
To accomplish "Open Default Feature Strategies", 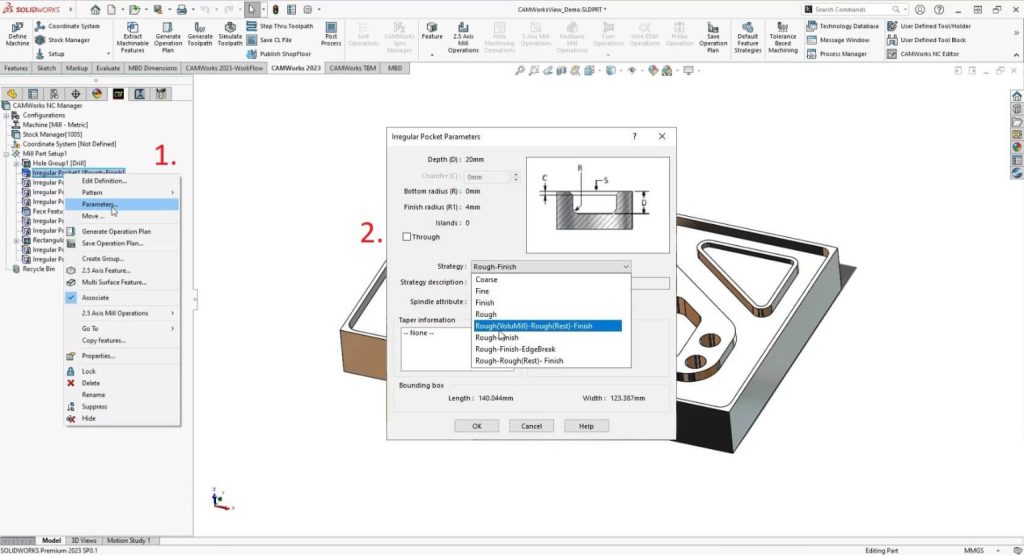I will pos(748,37).
